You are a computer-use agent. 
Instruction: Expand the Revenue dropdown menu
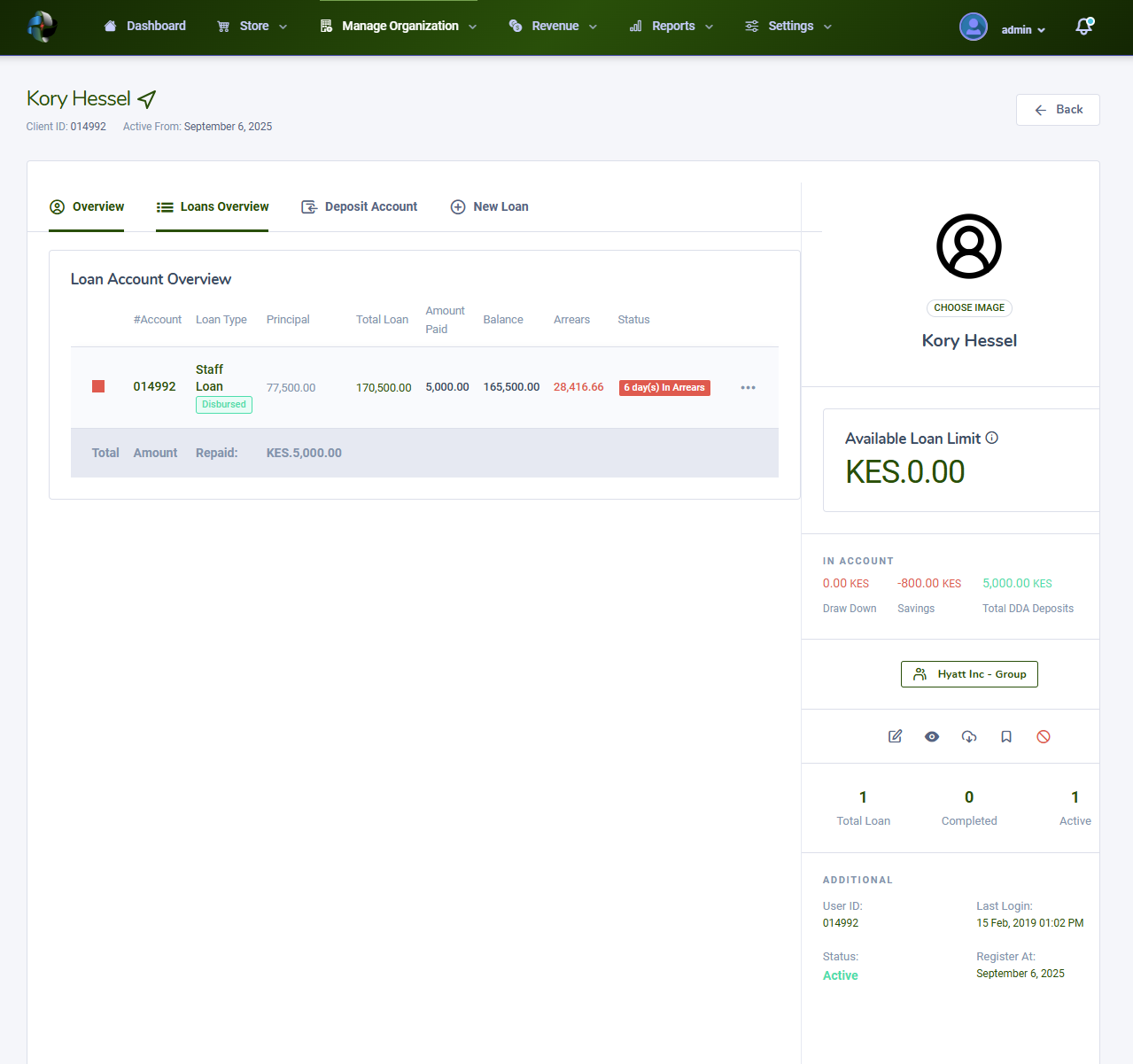pyautogui.click(x=554, y=27)
